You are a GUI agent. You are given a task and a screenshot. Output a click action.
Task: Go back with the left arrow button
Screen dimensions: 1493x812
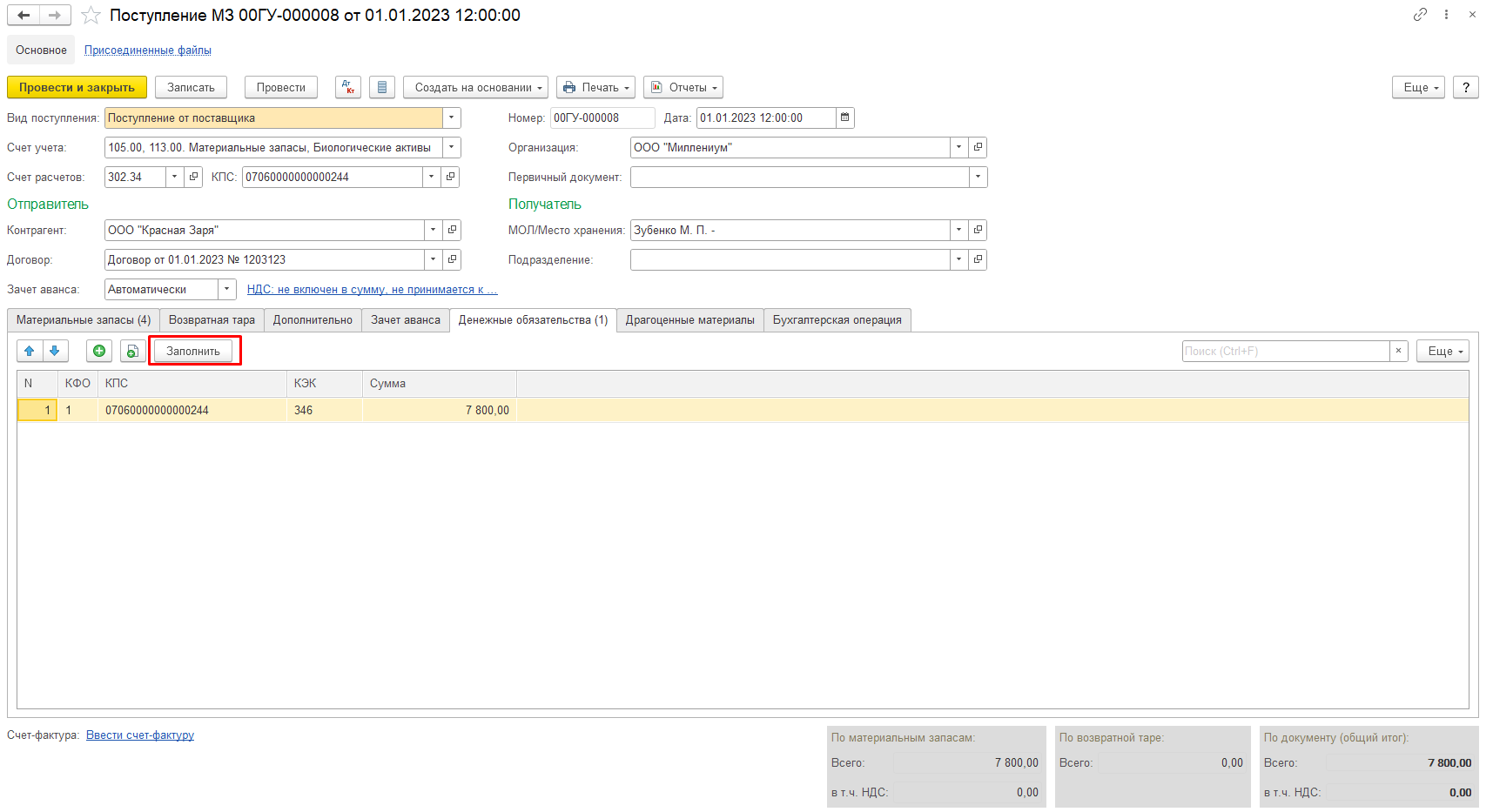tap(24, 15)
